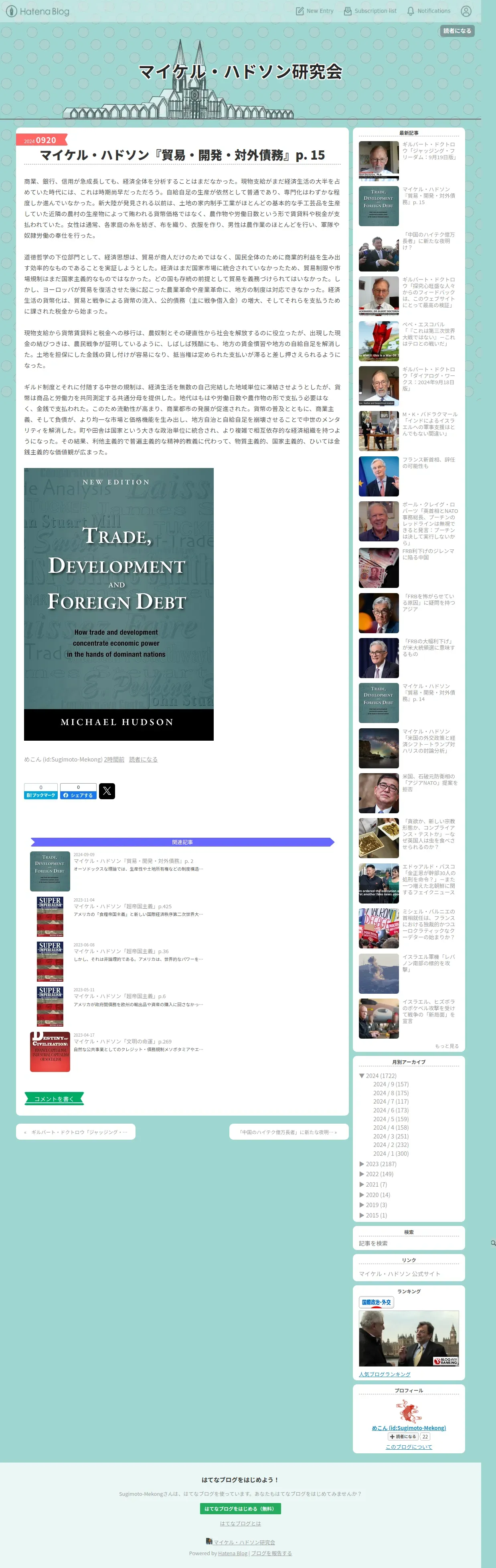Open the user account avatar menu
The height and width of the screenshot is (1568, 496).
tap(466, 11)
